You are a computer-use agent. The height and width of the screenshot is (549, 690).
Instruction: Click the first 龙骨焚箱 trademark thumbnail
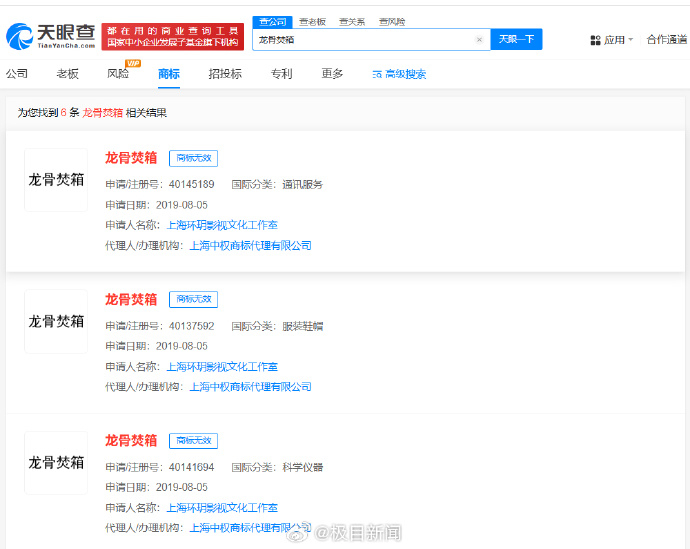56,180
